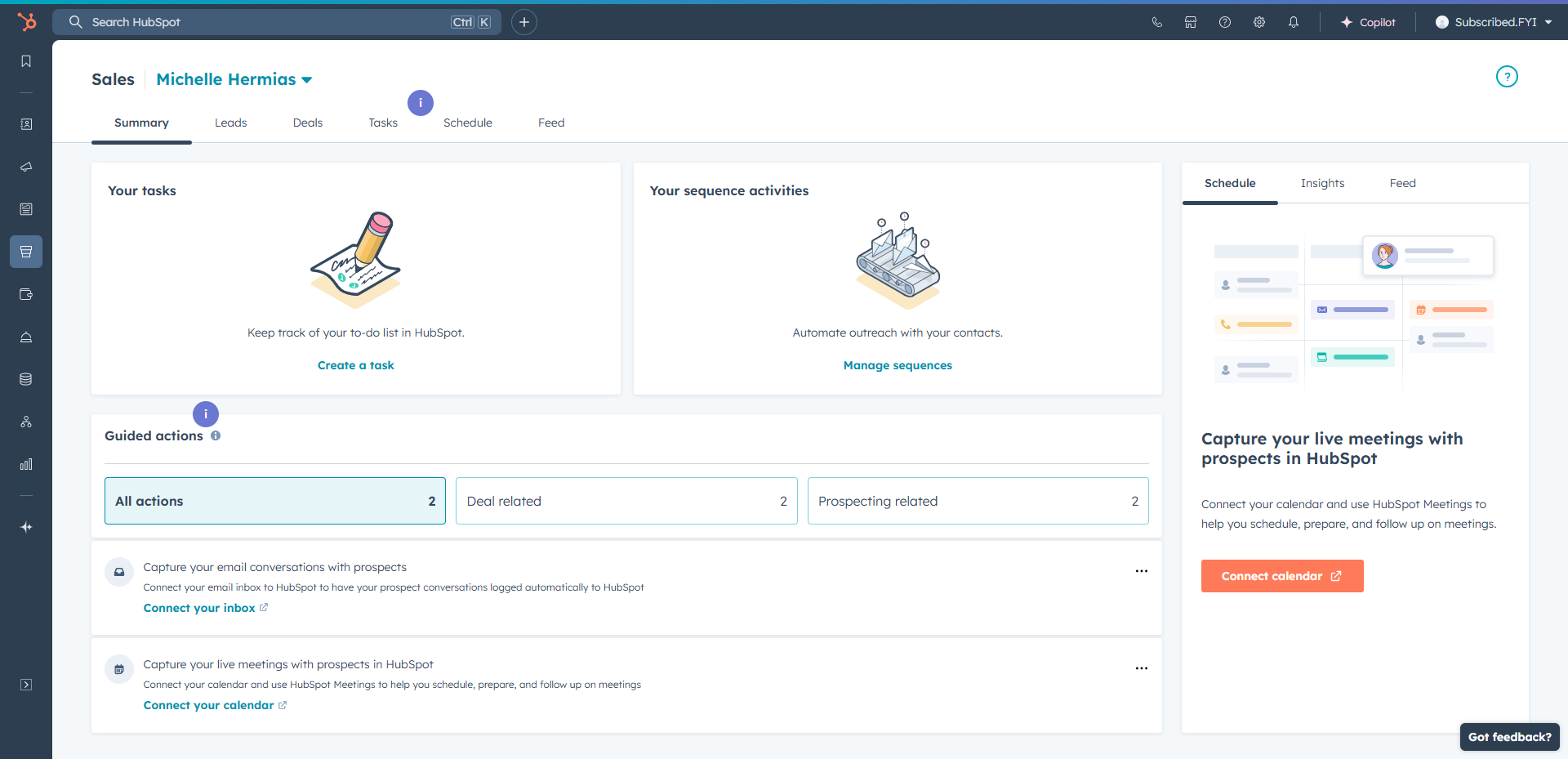Open the notifications bell icon
The width and height of the screenshot is (1568, 759).
coord(1294,22)
